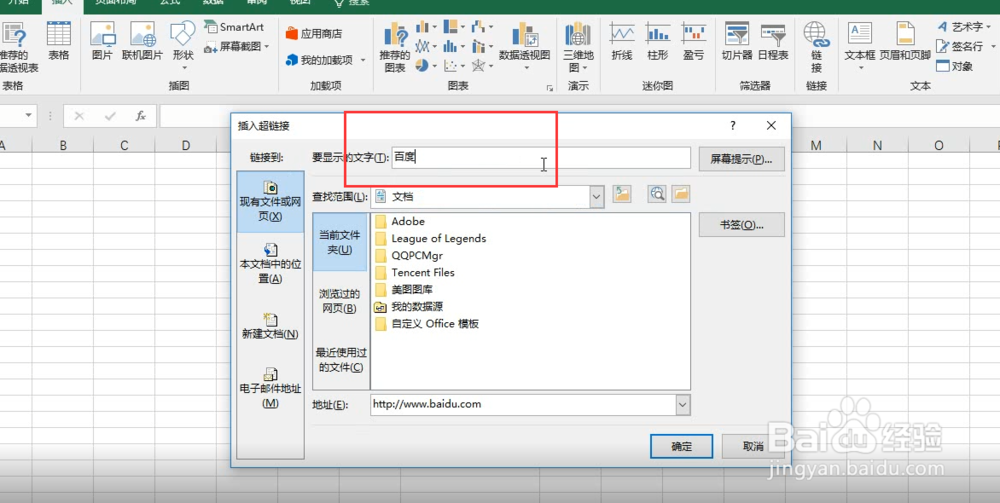Open the Office Store (应用商店)
Screen dimensions: 1000x503
tap(314, 33)
